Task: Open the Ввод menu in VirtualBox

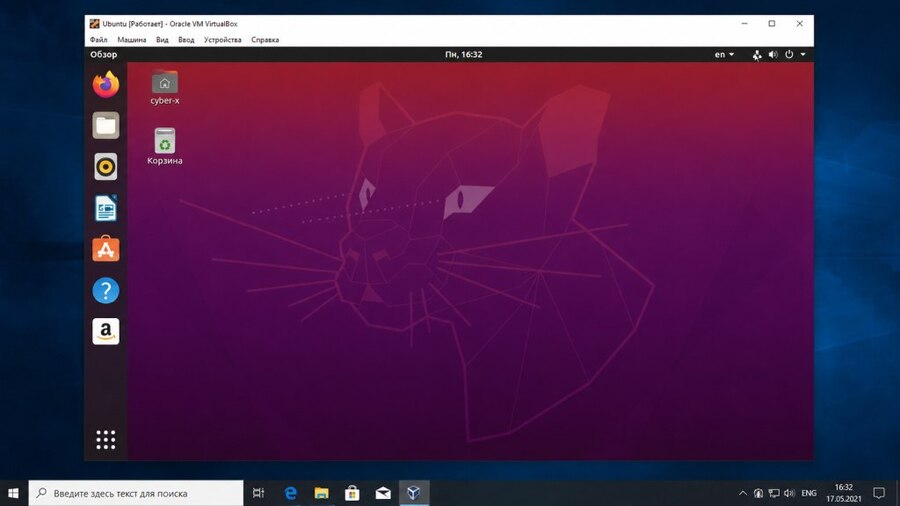Action: (x=186, y=40)
